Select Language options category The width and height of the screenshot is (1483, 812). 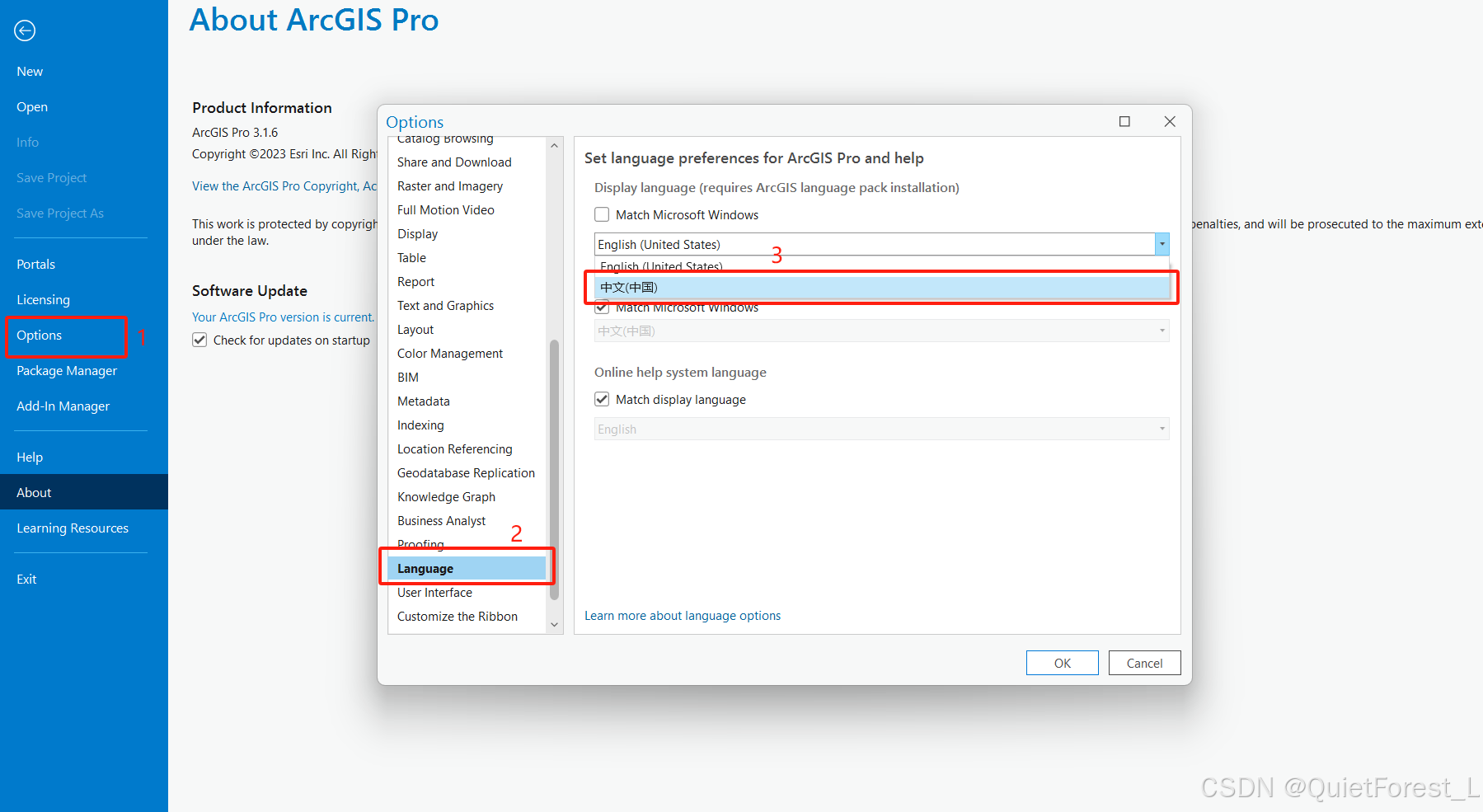[467, 569]
